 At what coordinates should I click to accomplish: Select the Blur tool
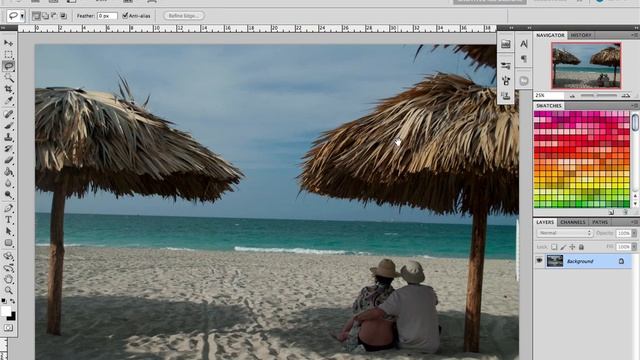[8, 183]
